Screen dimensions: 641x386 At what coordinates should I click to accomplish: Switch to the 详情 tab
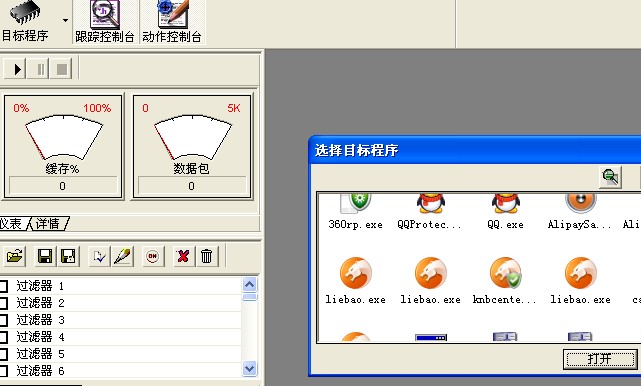click(x=48, y=224)
